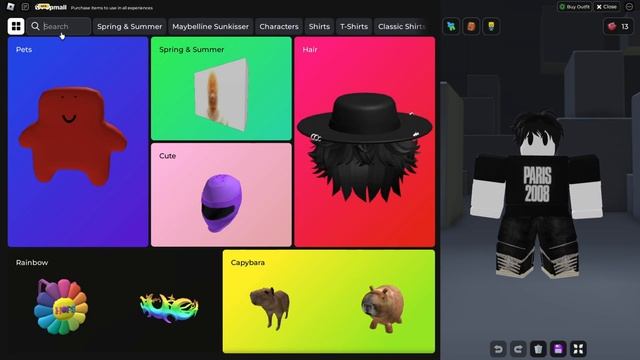Open the Pets category card
640x360 pixels.
[78, 142]
